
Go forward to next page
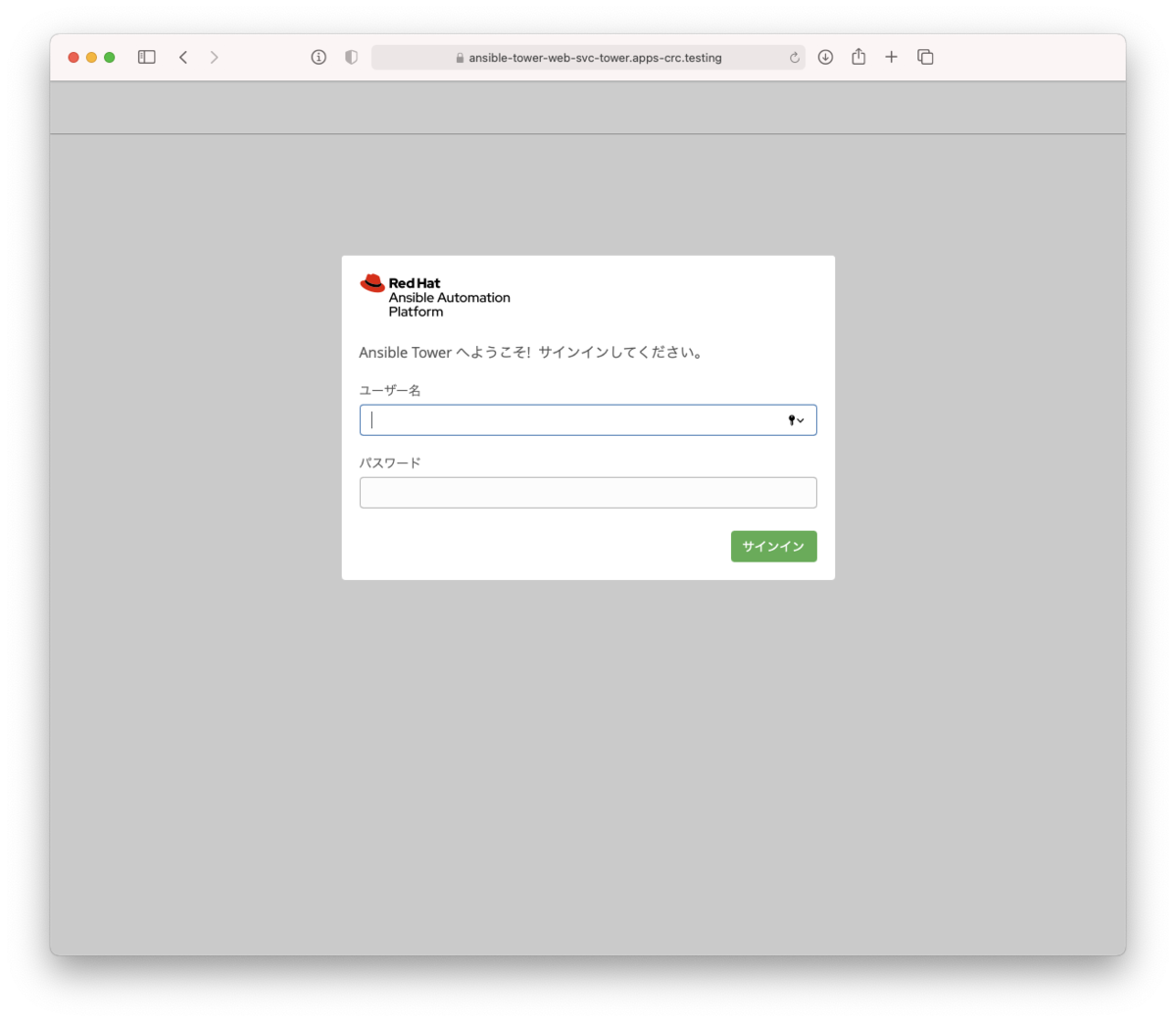214,57
